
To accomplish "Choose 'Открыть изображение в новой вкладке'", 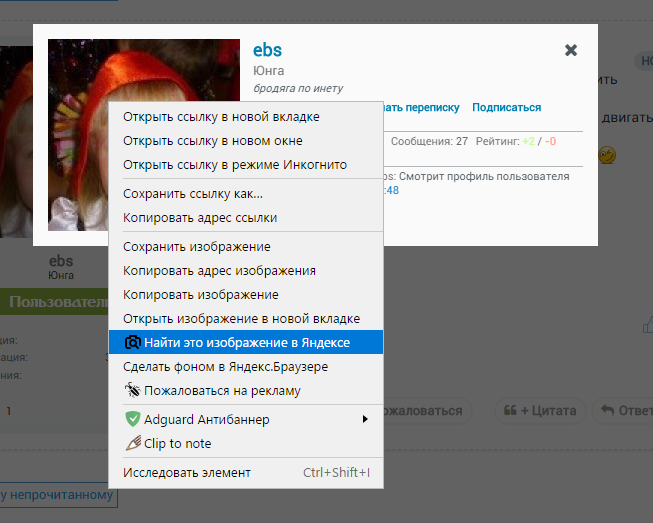I will (246, 319).
